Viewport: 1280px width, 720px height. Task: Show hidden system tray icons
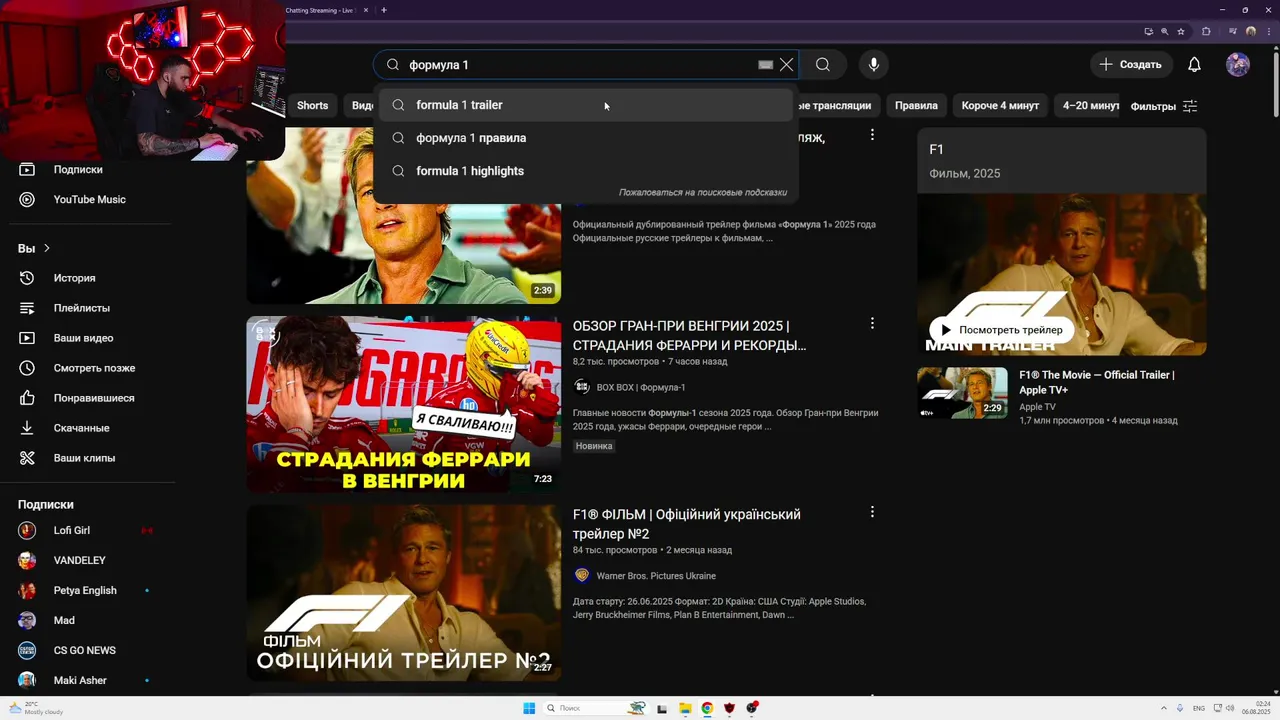pos(1163,708)
